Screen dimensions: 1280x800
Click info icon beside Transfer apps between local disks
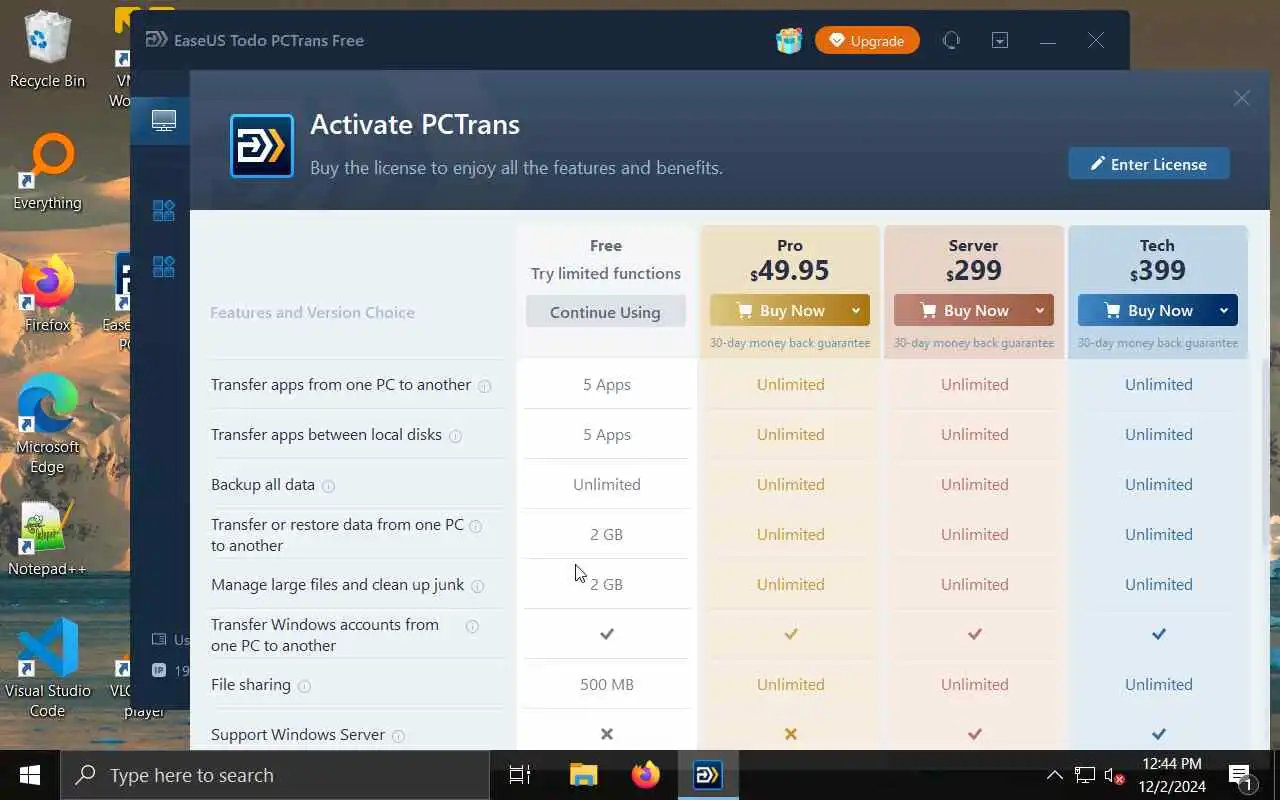455,436
